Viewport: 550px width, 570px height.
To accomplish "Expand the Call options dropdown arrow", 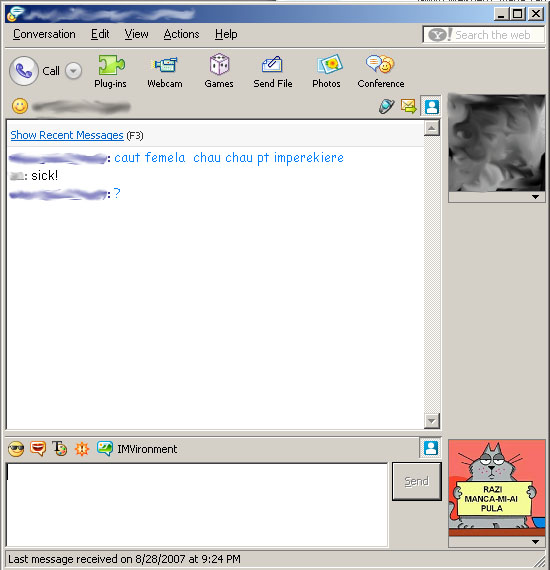I will click(73, 71).
